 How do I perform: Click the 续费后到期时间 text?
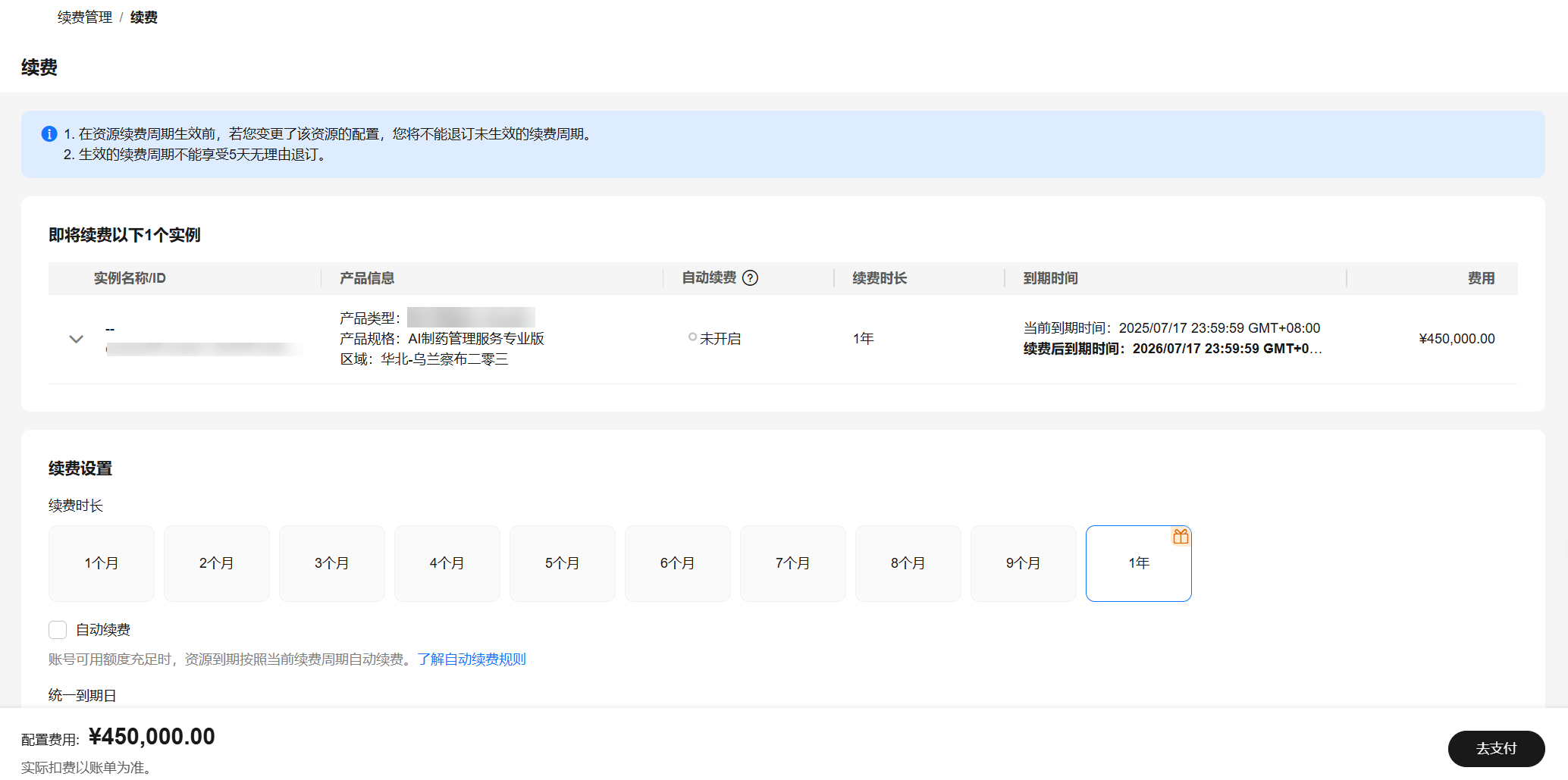click(1172, 349)
